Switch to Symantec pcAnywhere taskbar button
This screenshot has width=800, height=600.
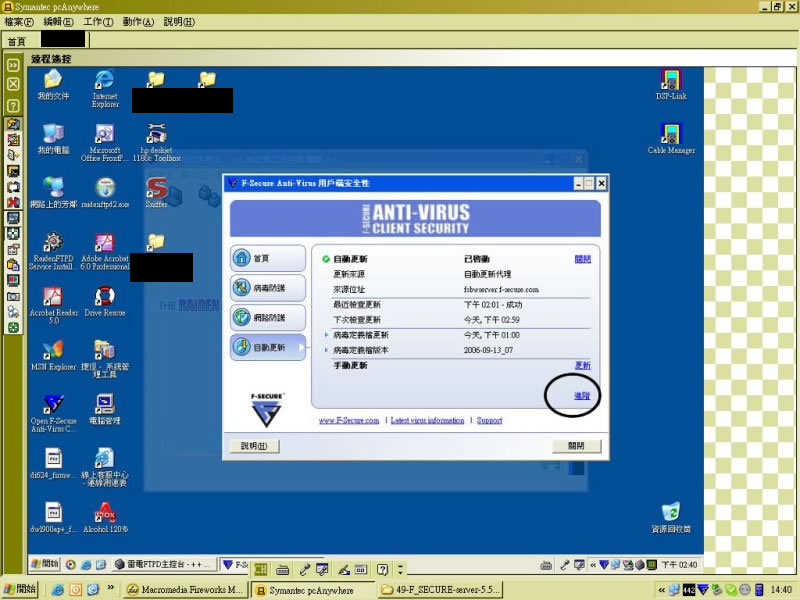point(313,590)
